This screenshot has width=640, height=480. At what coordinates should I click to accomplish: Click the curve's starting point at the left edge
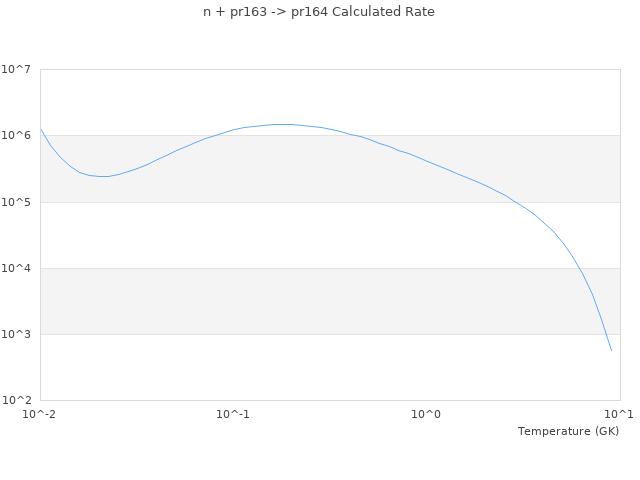point(41,129)
